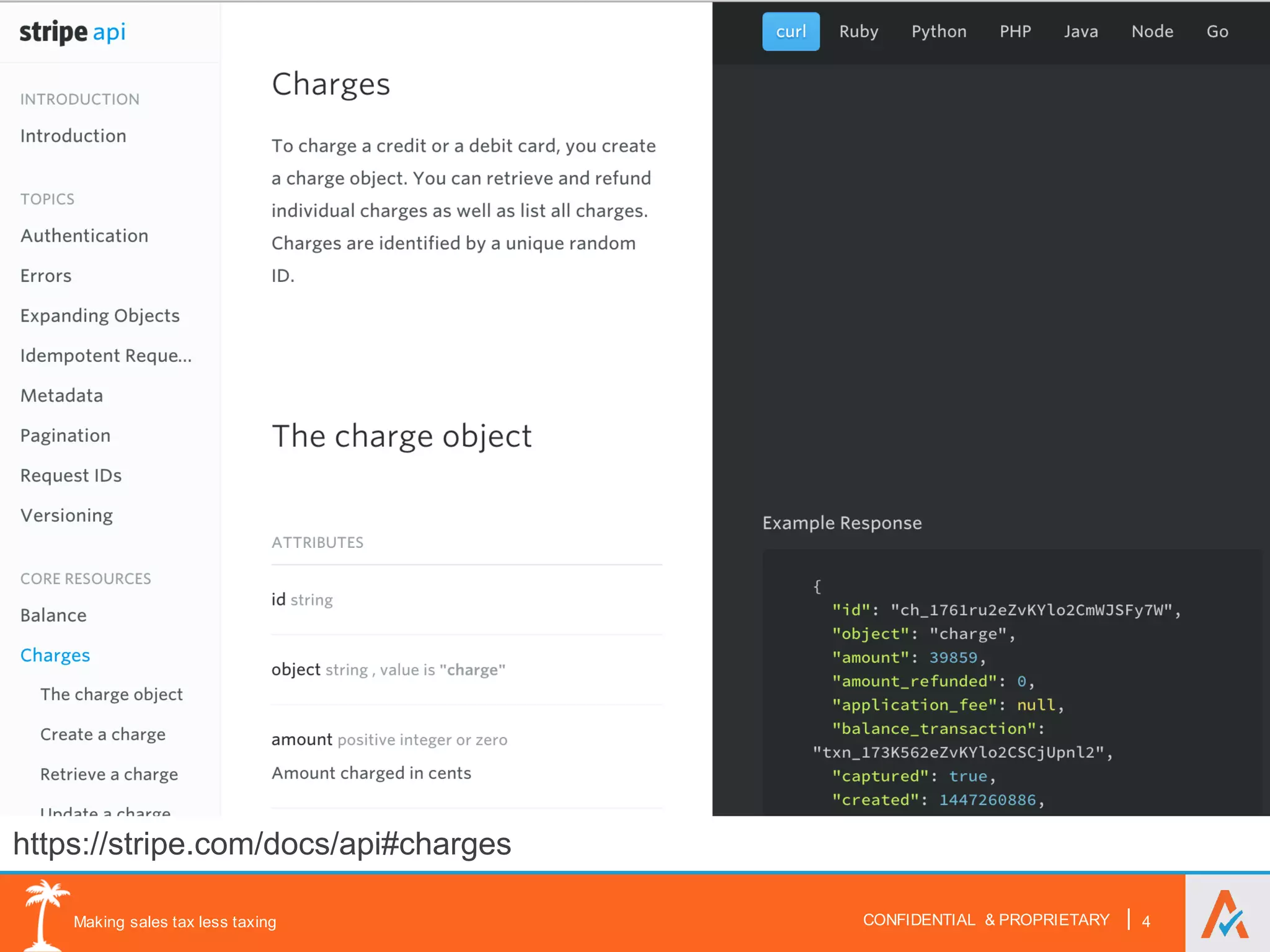Open the Request IDs topic

(x=71, y=475)
